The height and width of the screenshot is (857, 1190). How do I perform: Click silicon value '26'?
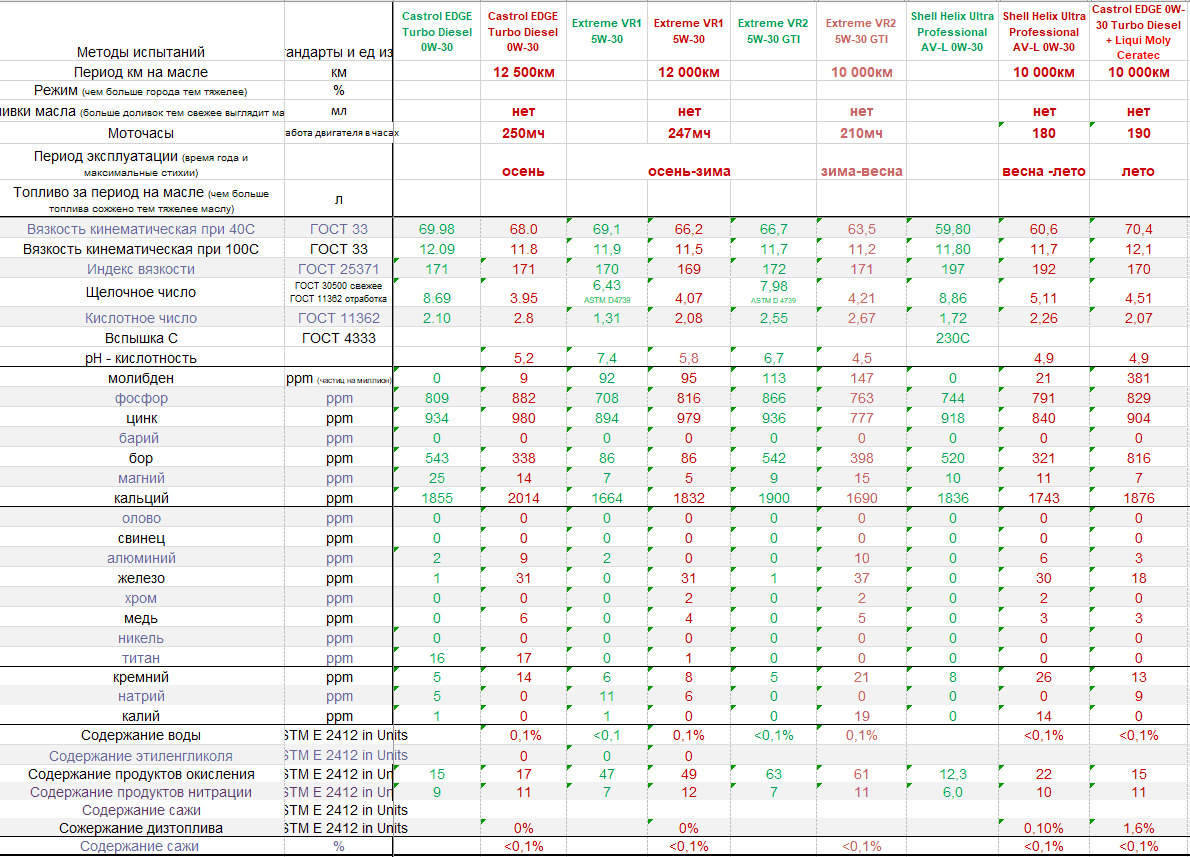1044,677
